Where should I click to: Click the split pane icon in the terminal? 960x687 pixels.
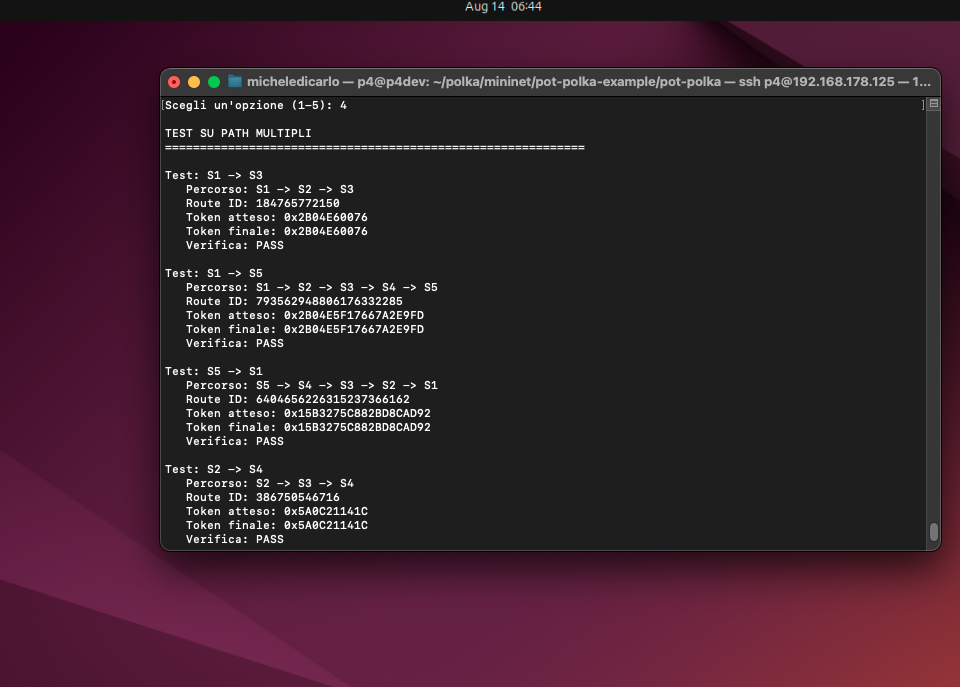933,104
